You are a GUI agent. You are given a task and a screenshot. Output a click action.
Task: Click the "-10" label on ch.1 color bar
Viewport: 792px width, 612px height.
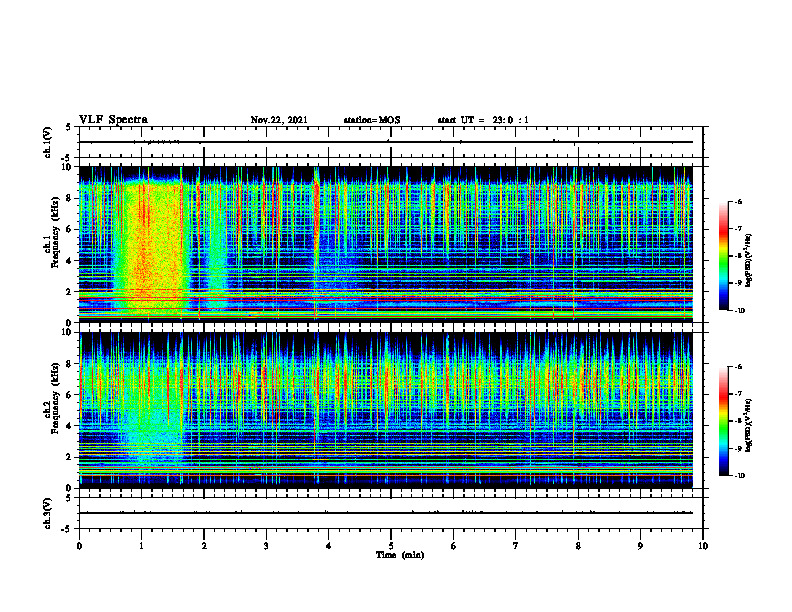click(x=739, y=311)
